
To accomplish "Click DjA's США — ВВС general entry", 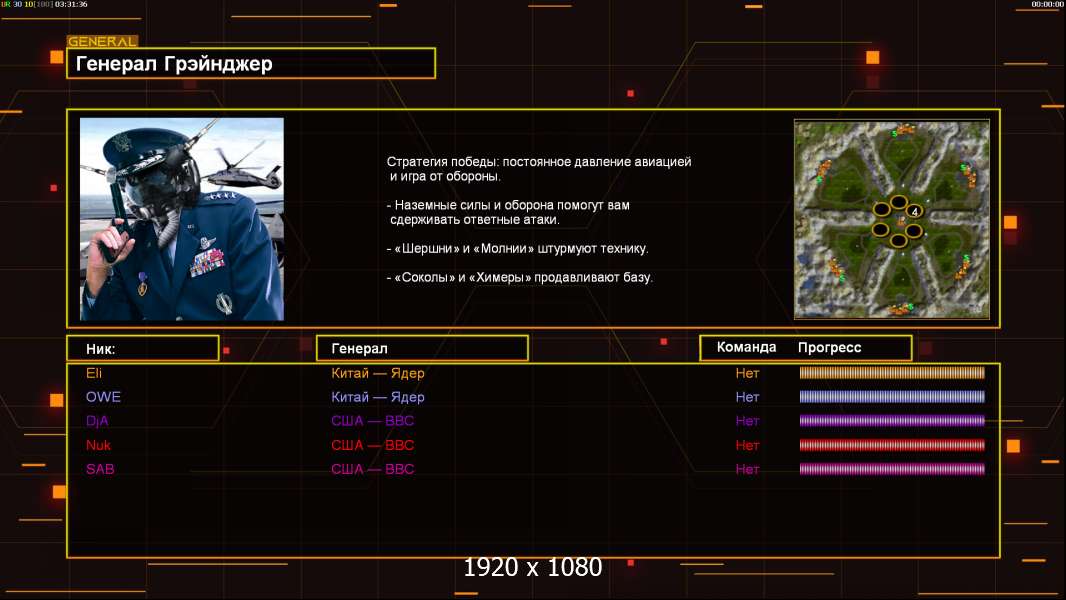I will [x=373, y=421].
